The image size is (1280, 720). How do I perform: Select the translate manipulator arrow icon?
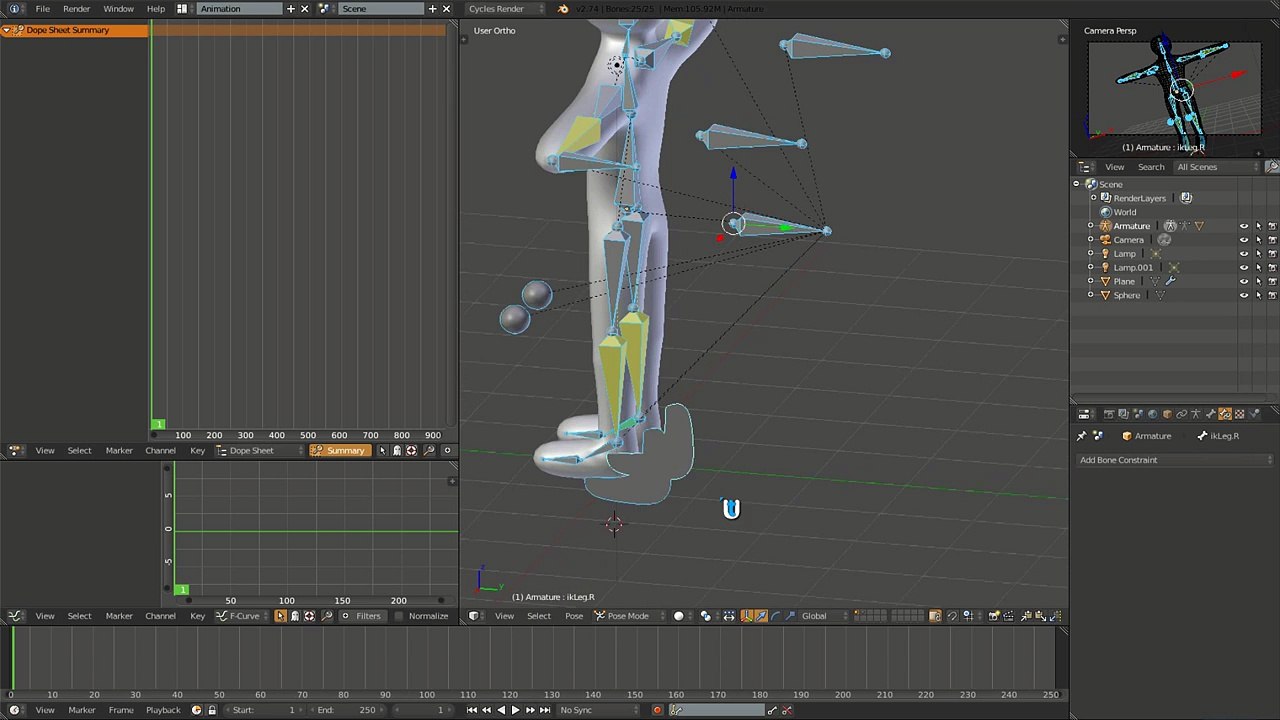tap(760, 616)
